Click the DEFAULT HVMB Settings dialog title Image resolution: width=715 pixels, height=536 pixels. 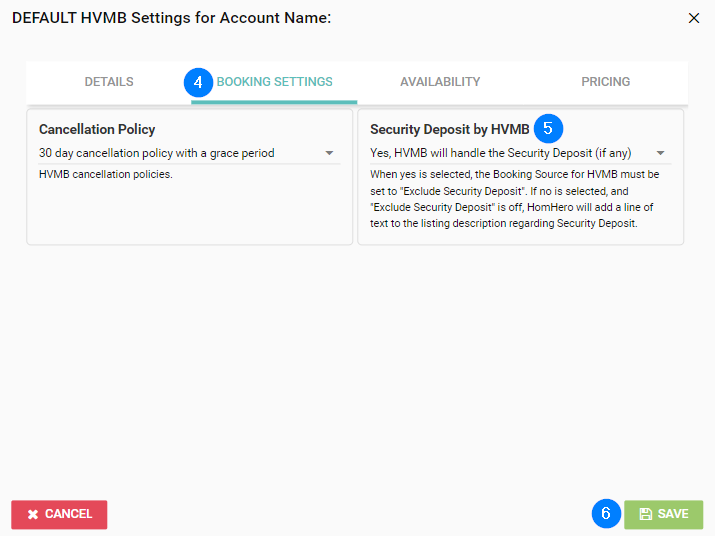pos(171,18)
